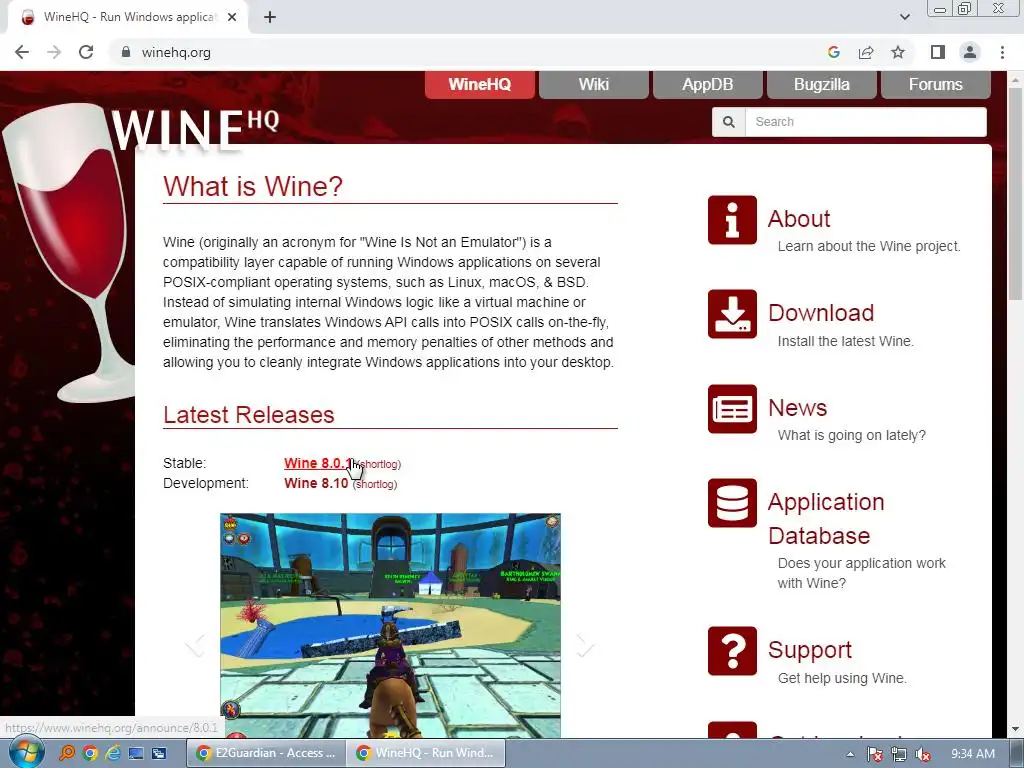This screenshot has width=1024, height=768.
Task: Open the side panel icon
Action: tap(938, 52)
